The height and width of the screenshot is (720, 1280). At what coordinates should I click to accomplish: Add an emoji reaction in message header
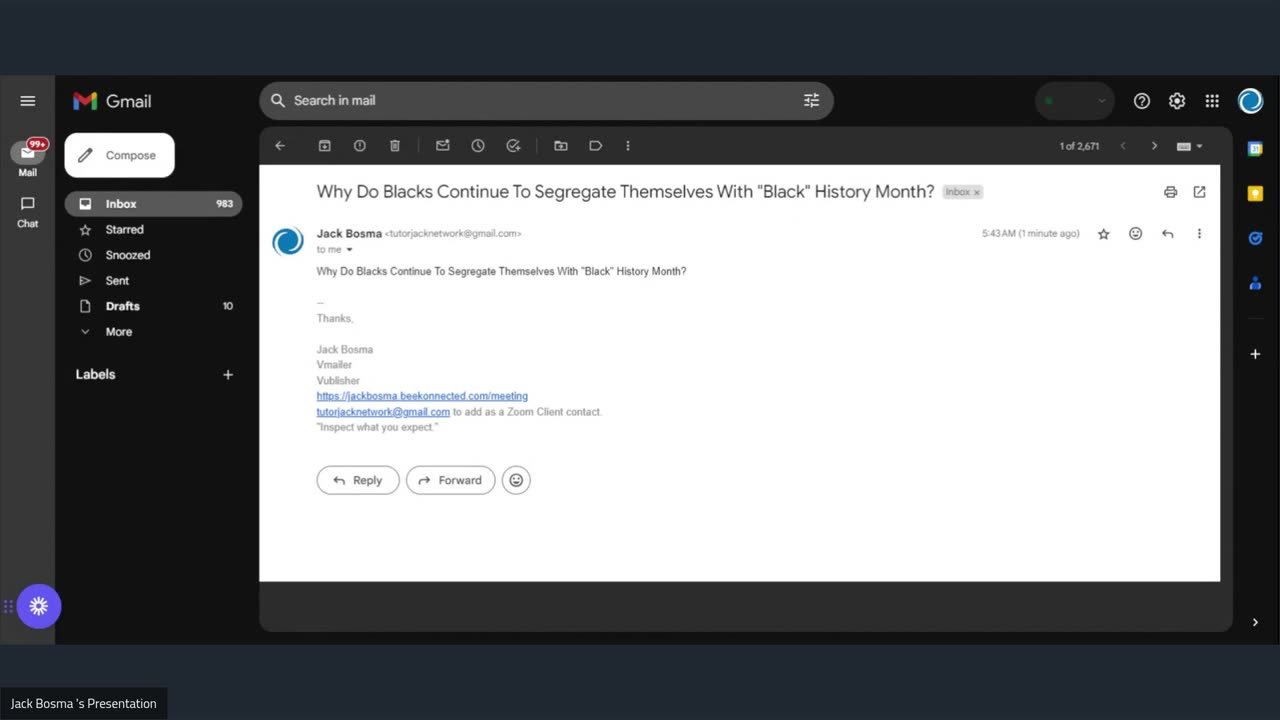point(1136,234)
